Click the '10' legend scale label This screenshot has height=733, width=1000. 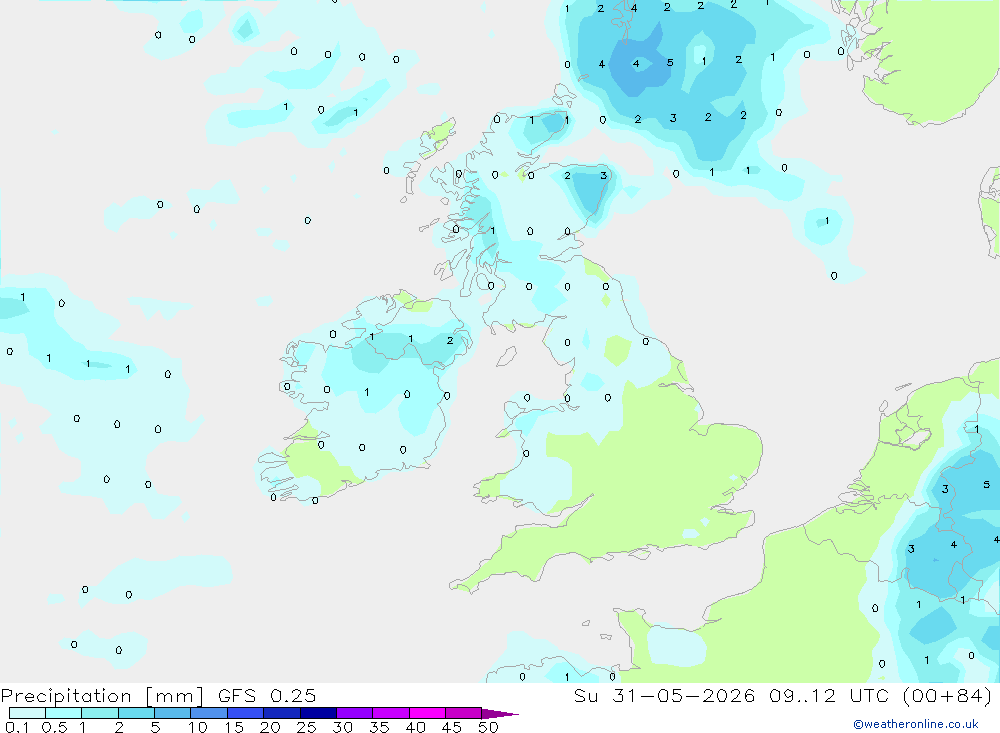point(198,727)
